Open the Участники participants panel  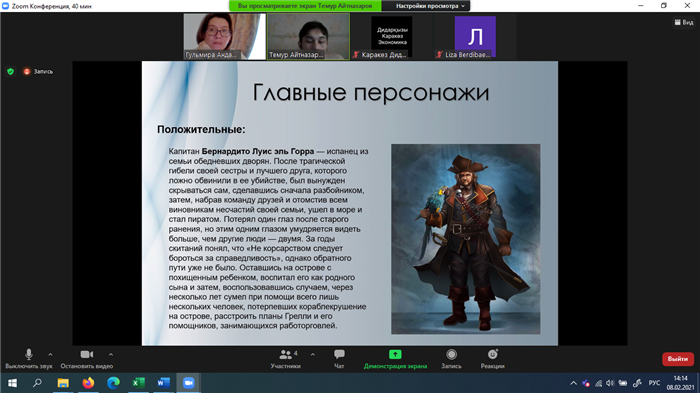point(286,359)
